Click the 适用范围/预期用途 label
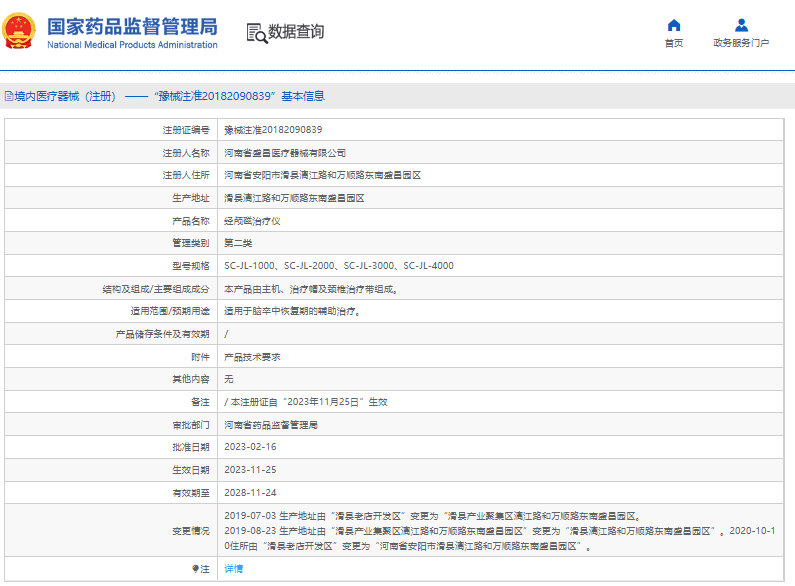Screen dimensions: 795x586 tap(170, 311)
